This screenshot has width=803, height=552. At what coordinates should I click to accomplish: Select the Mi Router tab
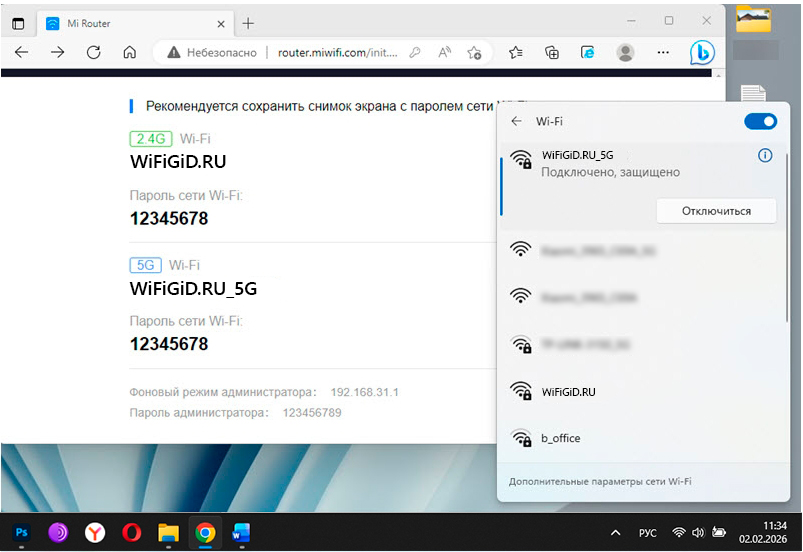tap(136, 24)
